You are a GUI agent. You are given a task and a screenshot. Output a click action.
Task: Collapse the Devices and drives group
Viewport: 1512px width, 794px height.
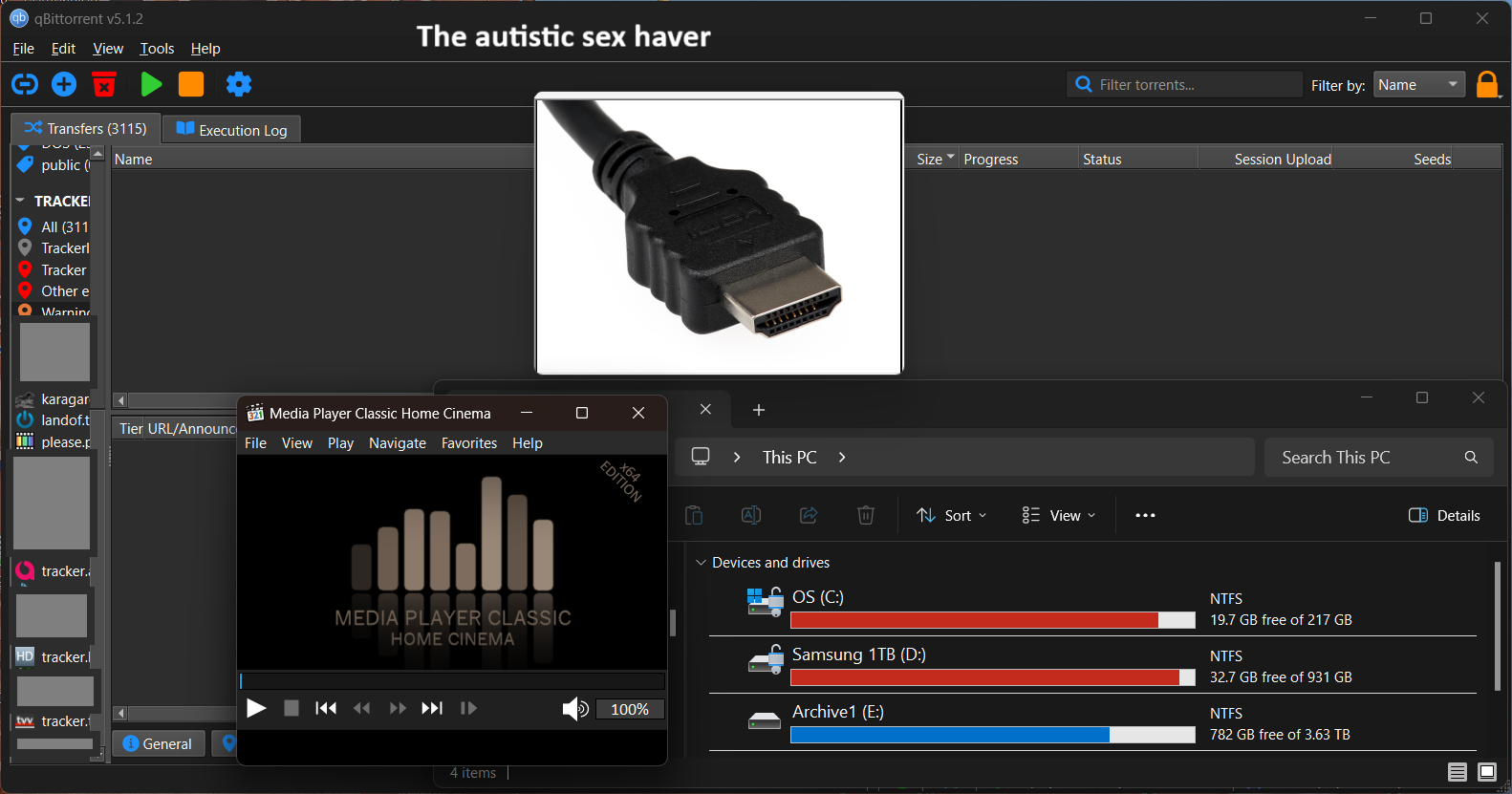click(x=702, y=563)
